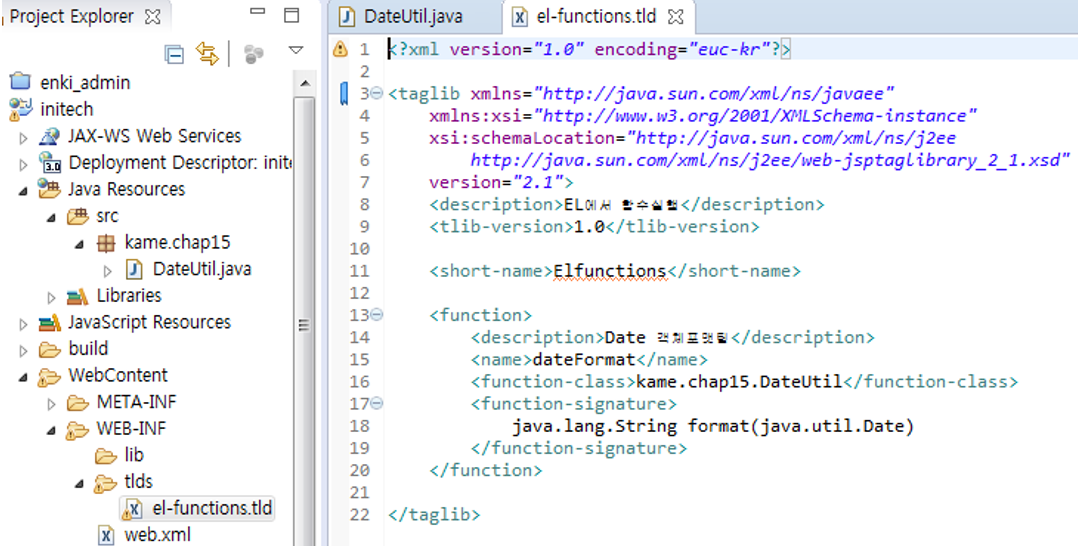Click the closing taglib tag on line 22
The height and width of the screenshot is (546, 1078).
tap(434, 515)
